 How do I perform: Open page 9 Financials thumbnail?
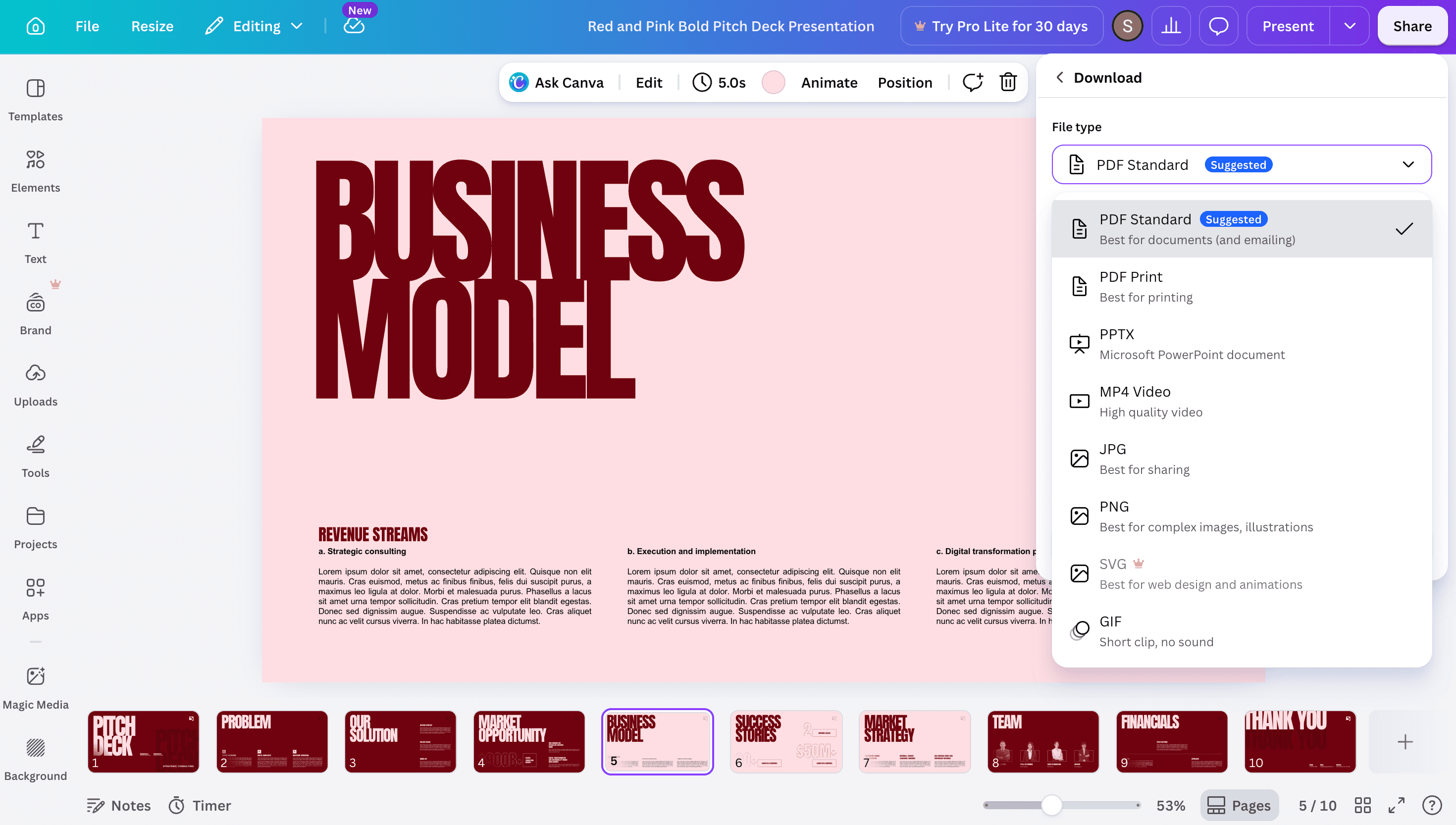[1172, 742]
